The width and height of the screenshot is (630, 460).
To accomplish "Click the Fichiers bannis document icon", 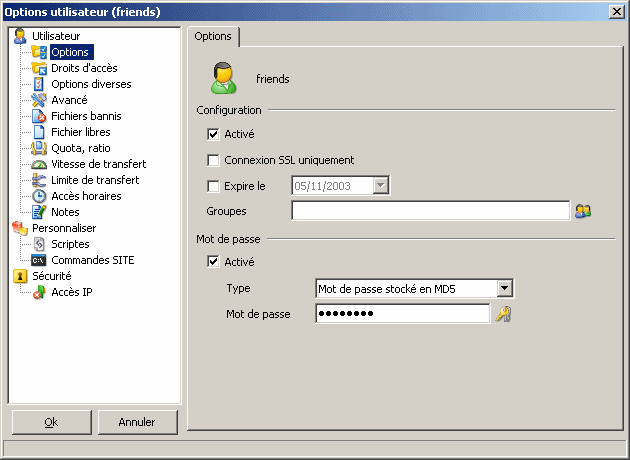I will pyautogui.click(x=39, y=116).
